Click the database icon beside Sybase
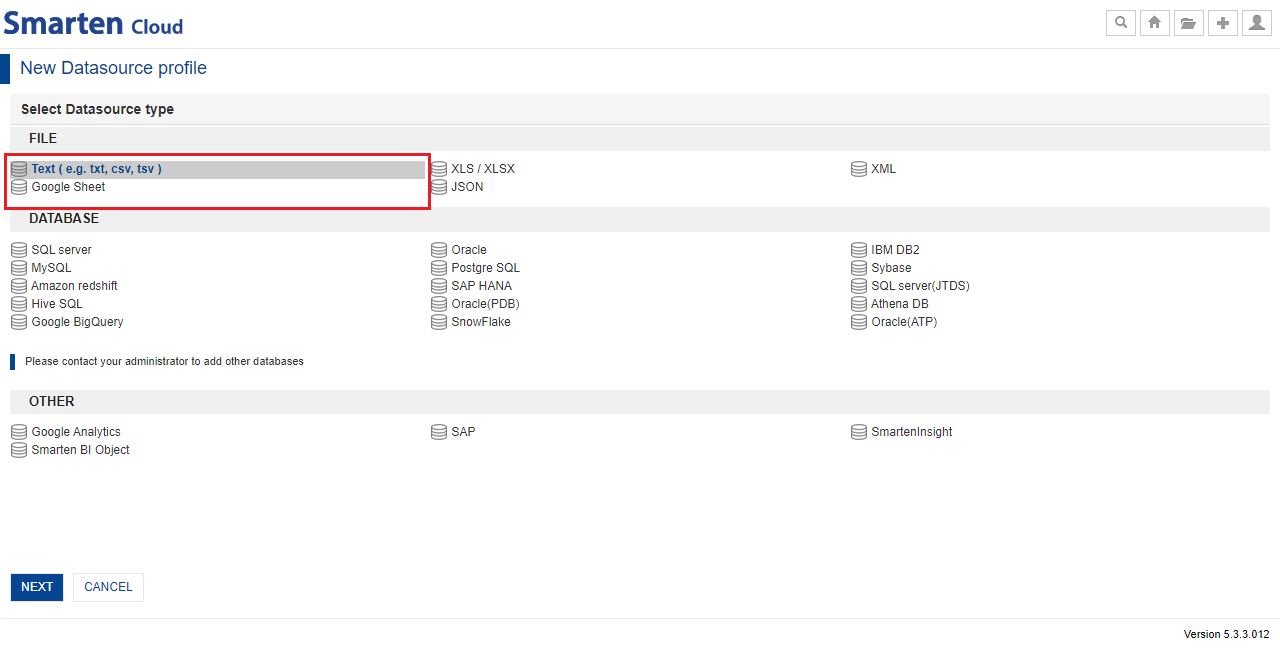1280x651 pixels. (859, 268)
